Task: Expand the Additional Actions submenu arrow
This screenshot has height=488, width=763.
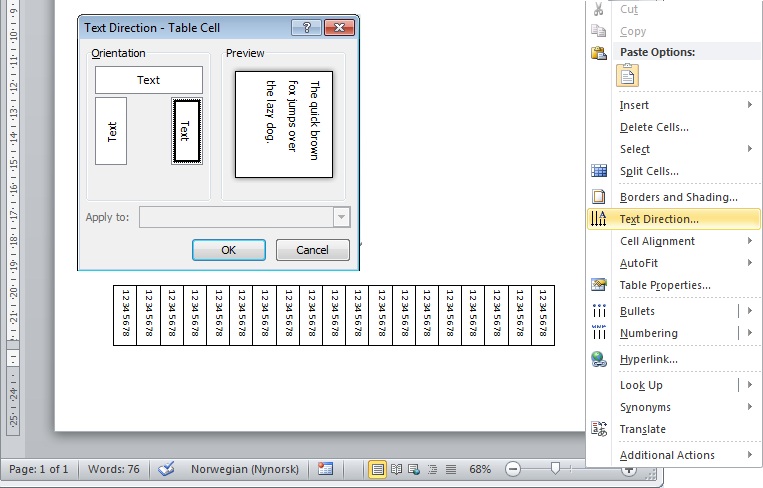Action: click(x=749, y=454)
